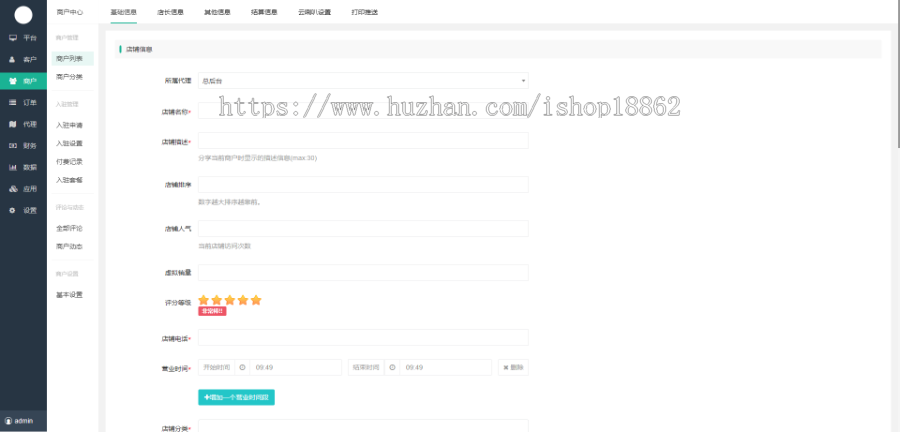Click the 开始时间 field showing 09:49

(x=296, y=368)
